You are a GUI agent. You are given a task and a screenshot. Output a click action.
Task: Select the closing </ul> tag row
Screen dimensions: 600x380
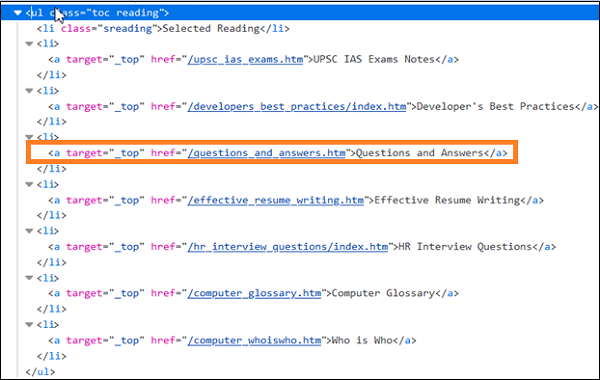[40, 372]
